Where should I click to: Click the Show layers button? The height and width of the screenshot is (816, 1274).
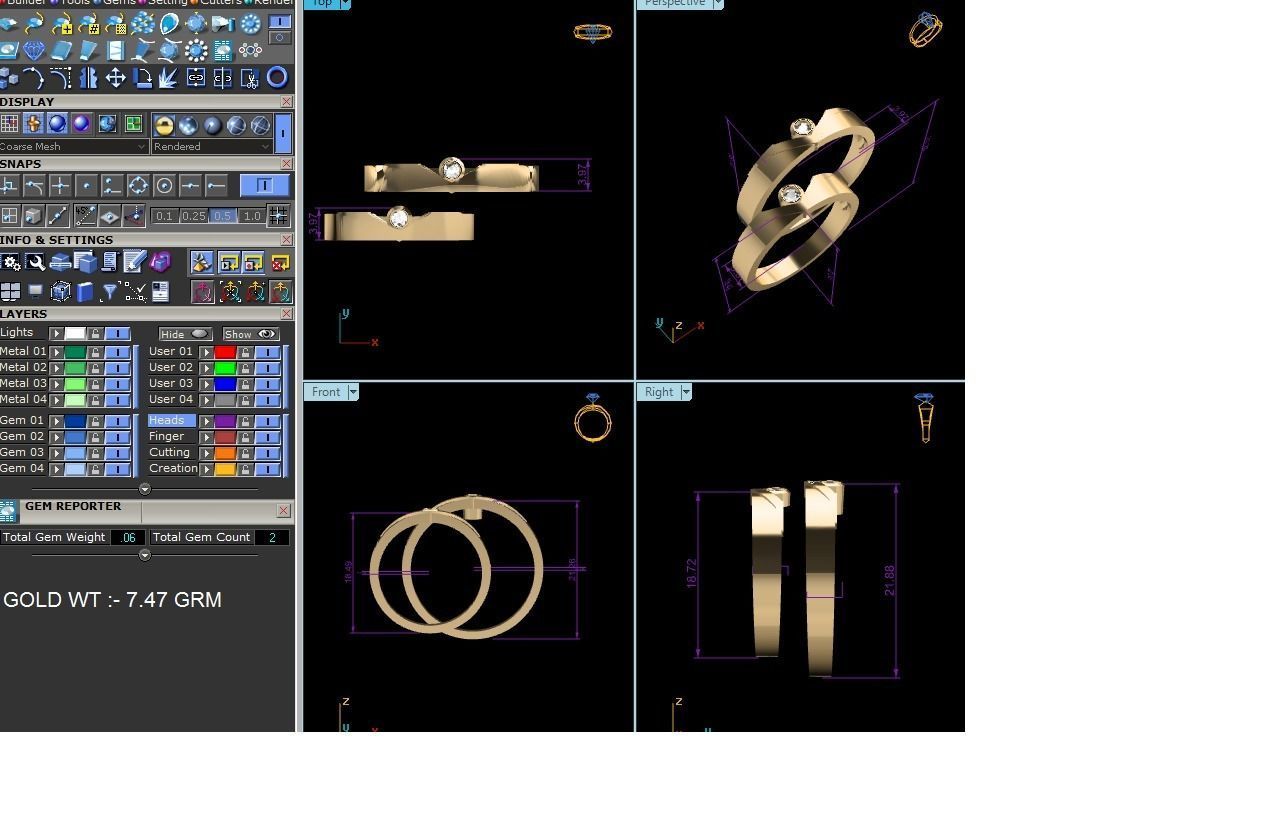coord(250,334)
